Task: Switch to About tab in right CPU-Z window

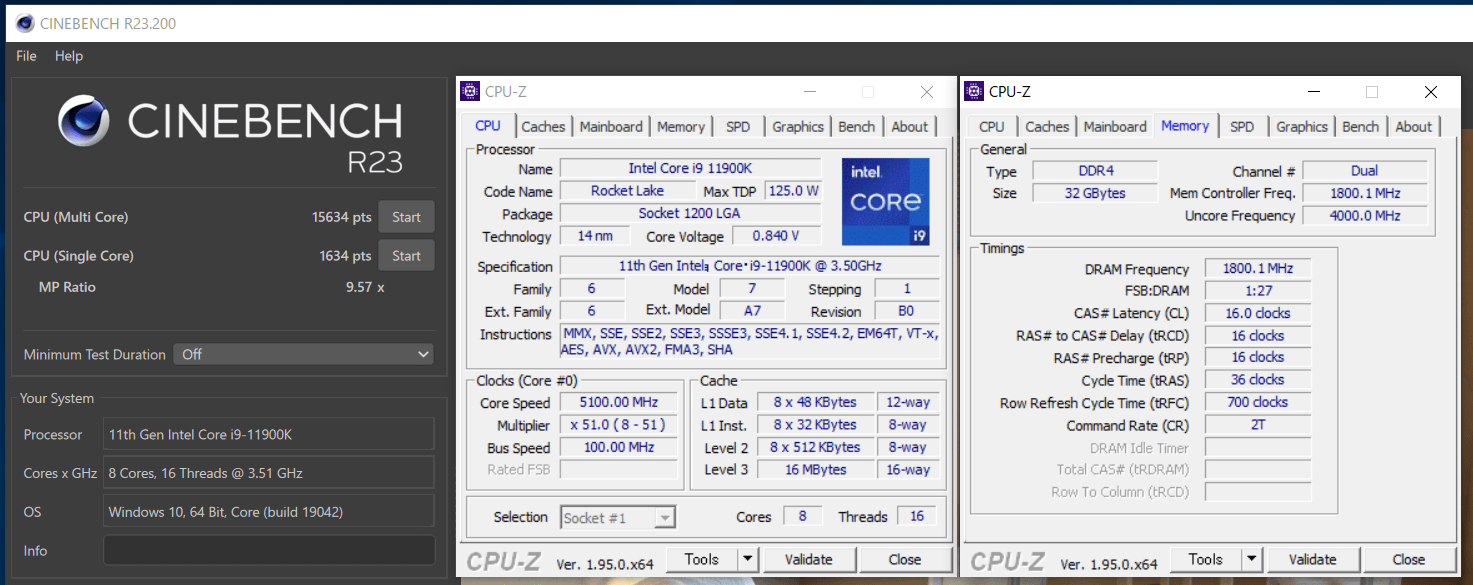Action: click(x=1413, y=127)
